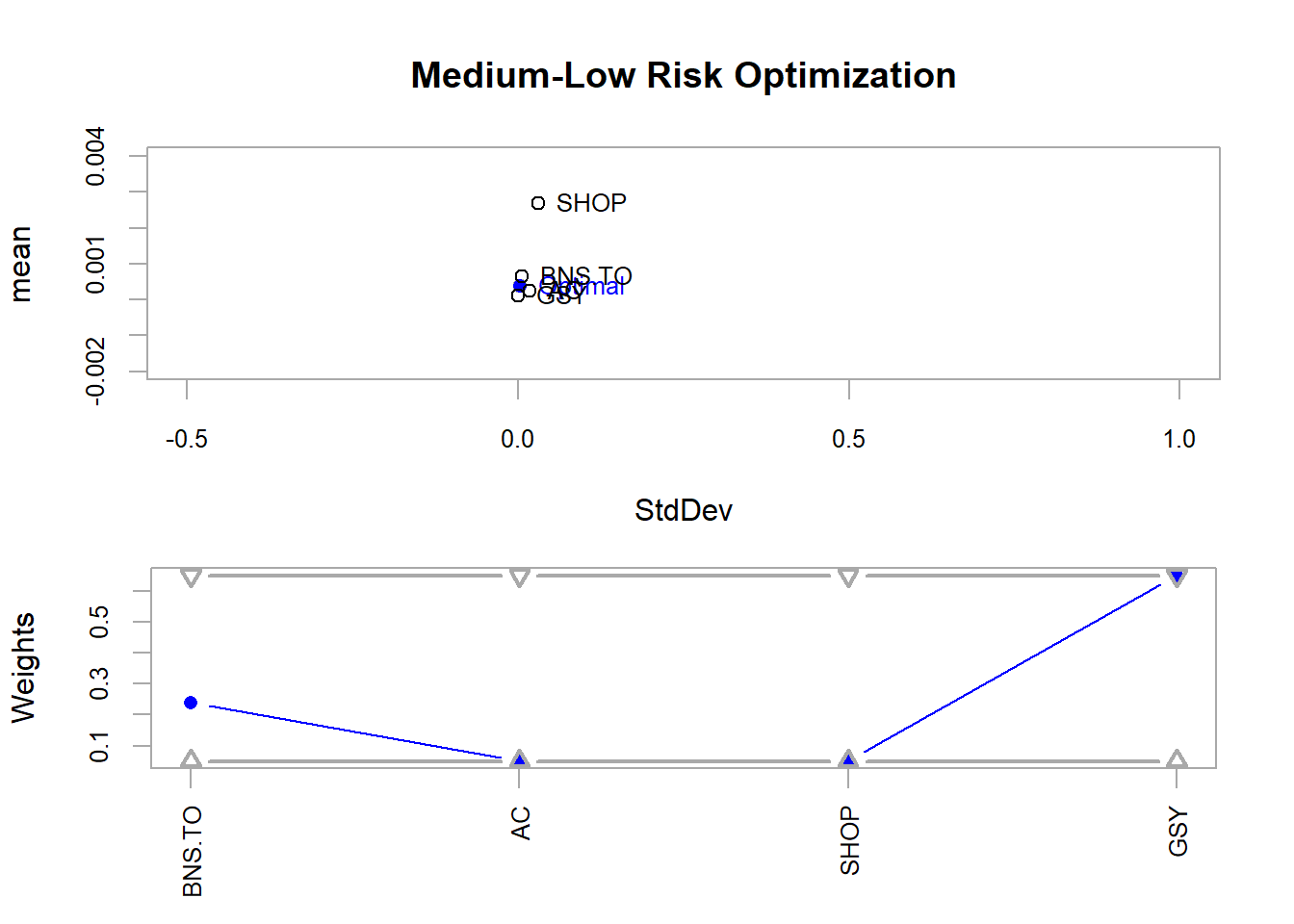Click the plot title Medium-Low Risk Optimization
This screenshot has width=1294, height=924.
tap(683, 75)
